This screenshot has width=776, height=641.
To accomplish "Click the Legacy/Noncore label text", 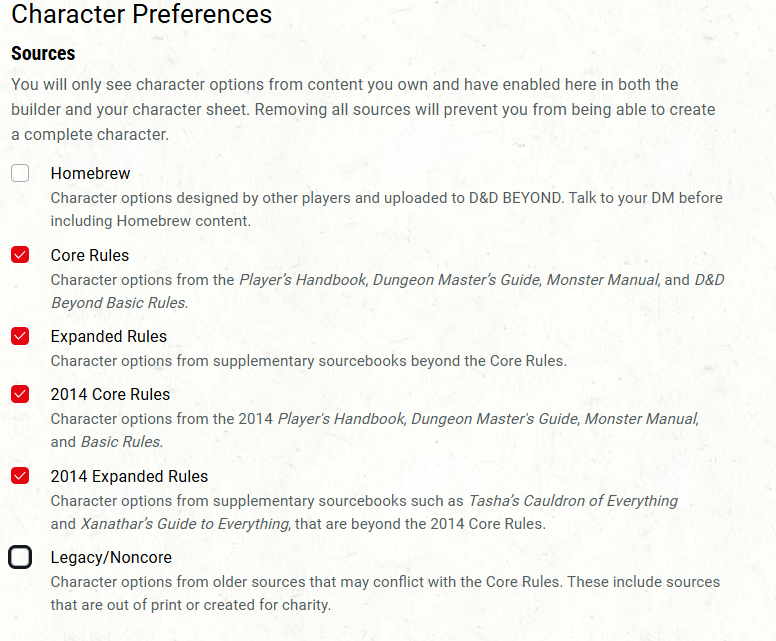I will [x=111, y=557].
